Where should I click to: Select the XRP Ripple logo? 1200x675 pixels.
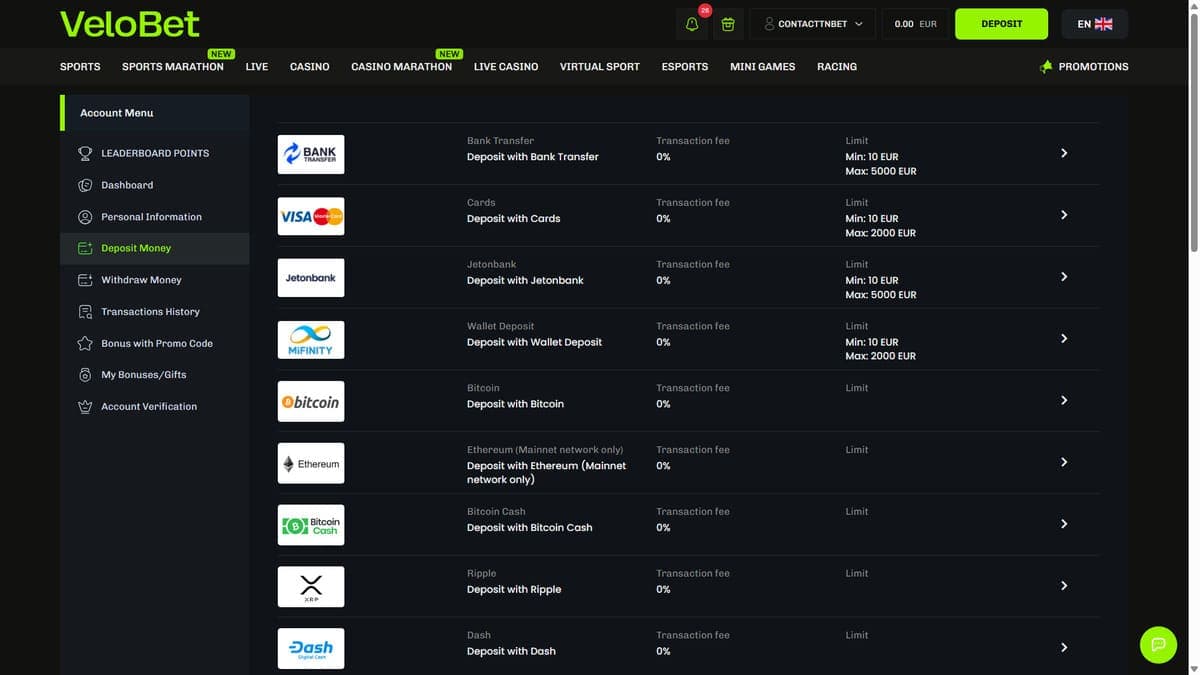(311, 587)
